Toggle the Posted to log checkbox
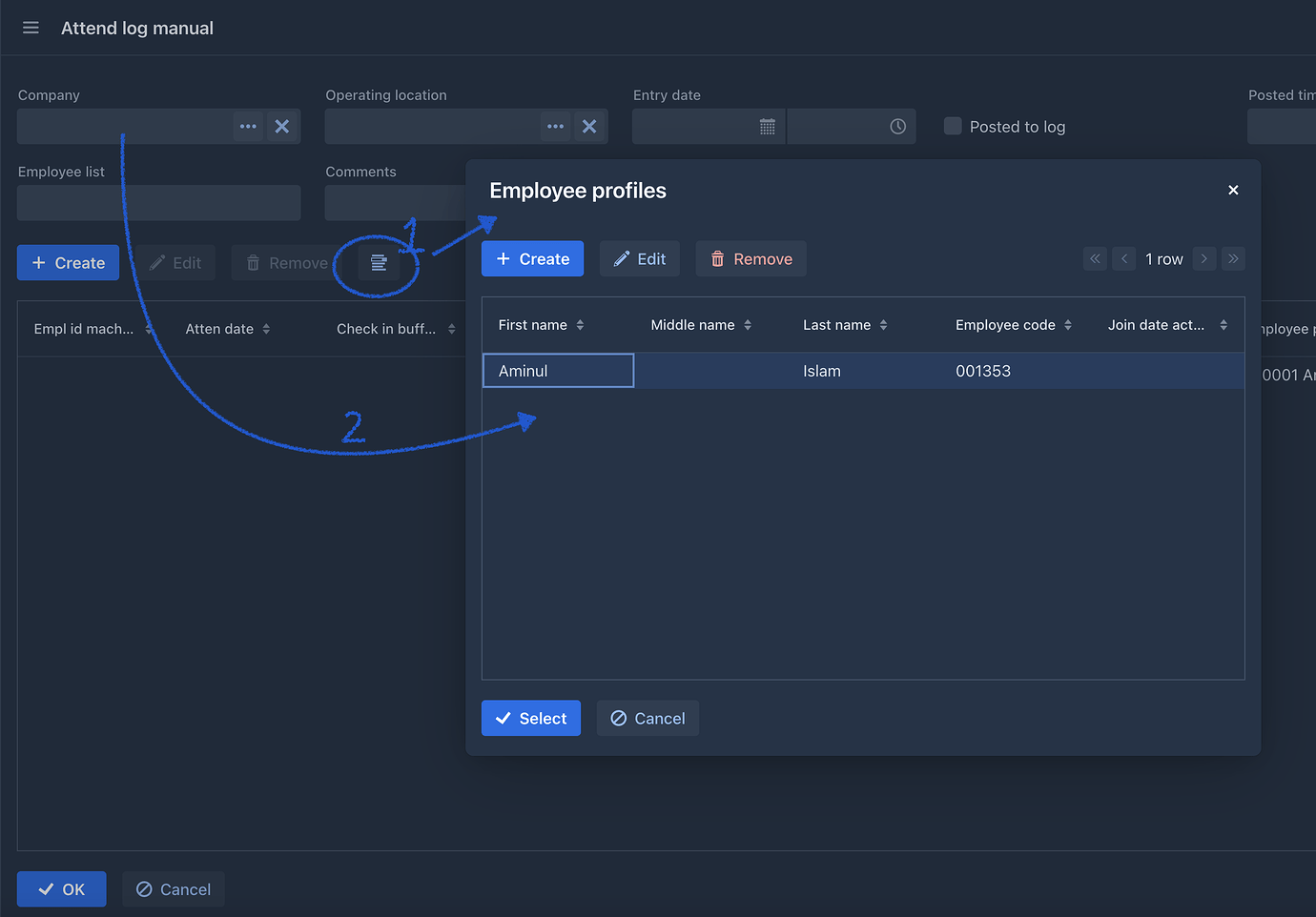Image resolution: width=1316 pixels, height=917 pixels. pyautogui.click(x=953, y=126)
